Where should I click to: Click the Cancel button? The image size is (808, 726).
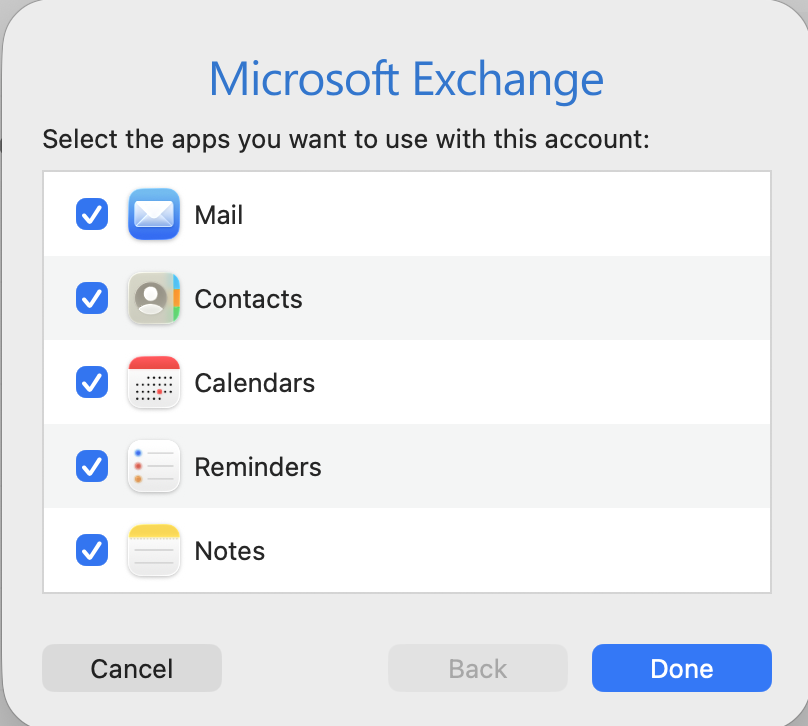pos(132,669)
